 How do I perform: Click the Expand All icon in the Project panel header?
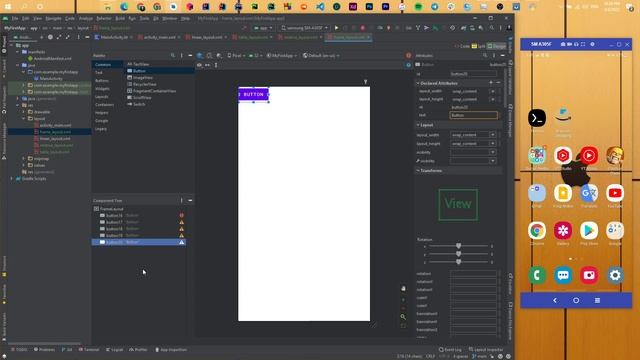(59, 37)
